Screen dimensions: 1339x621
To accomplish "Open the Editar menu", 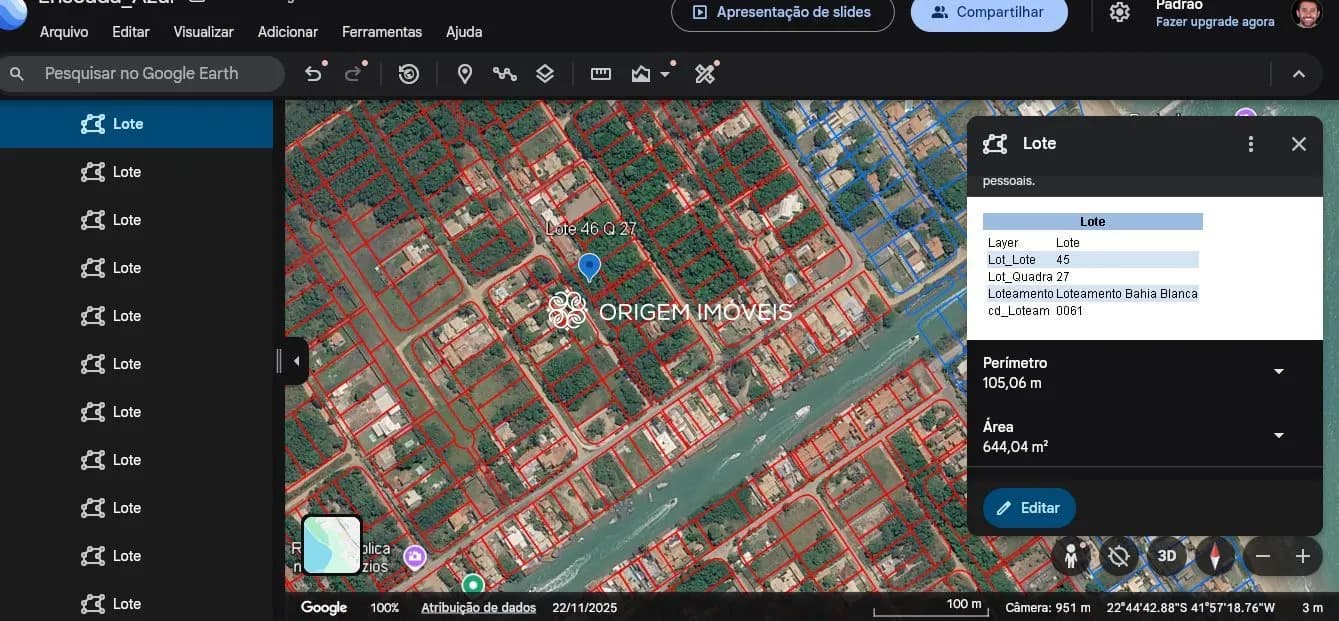I will 131,32.
